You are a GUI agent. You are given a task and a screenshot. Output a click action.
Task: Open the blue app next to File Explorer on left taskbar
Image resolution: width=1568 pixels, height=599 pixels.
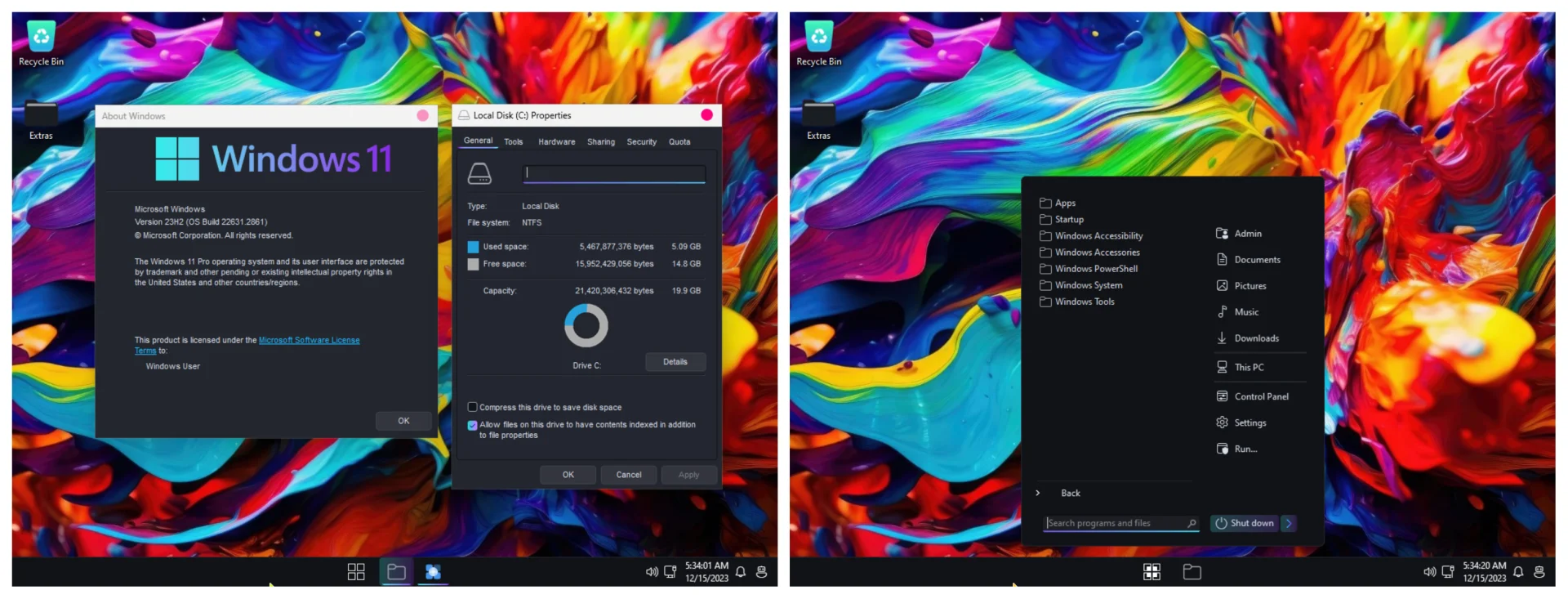pyautogui.click(x=433, y=572)
